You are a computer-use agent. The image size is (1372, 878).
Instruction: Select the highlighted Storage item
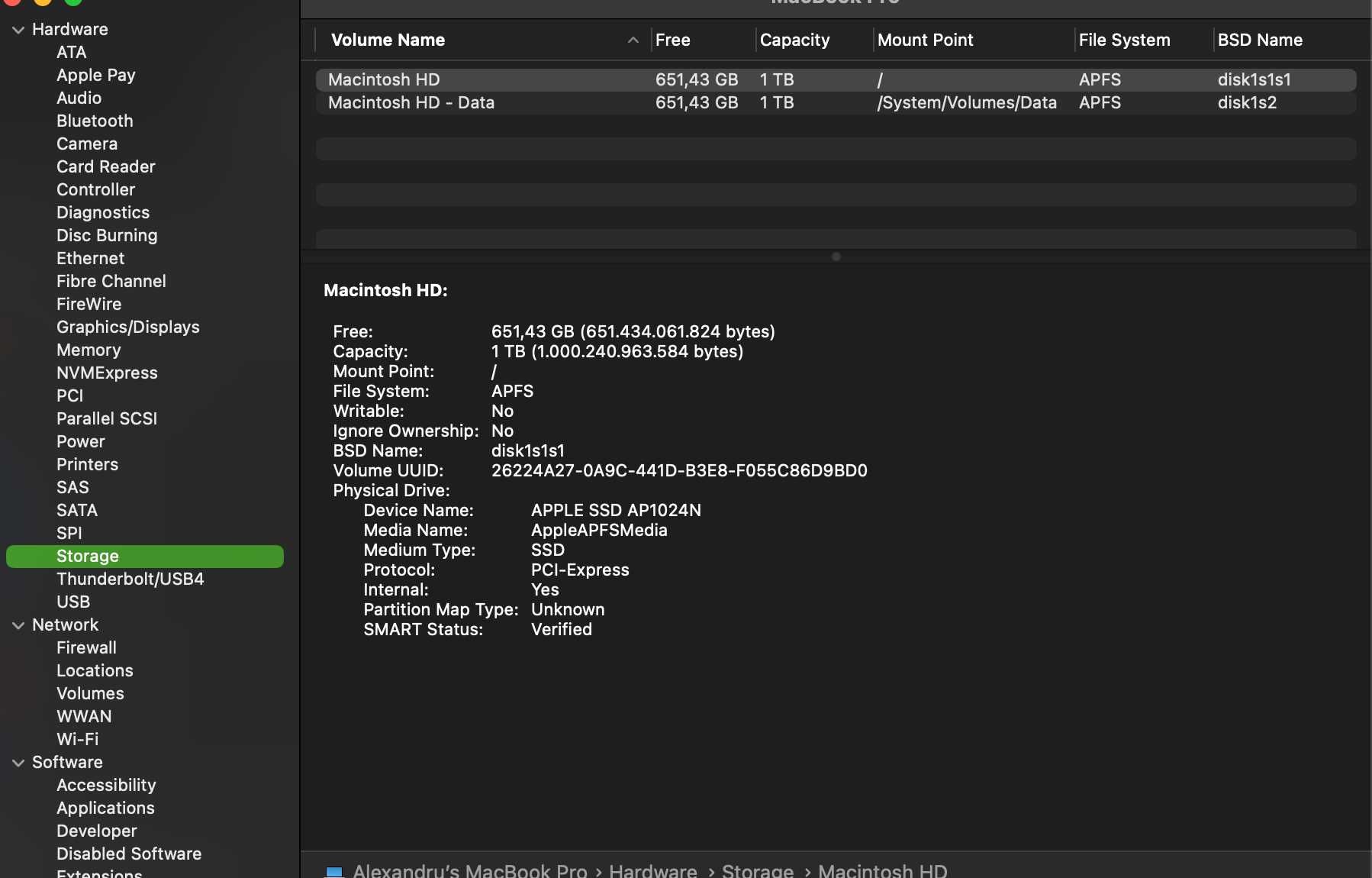pyautogui.click(x=145, y=556)
